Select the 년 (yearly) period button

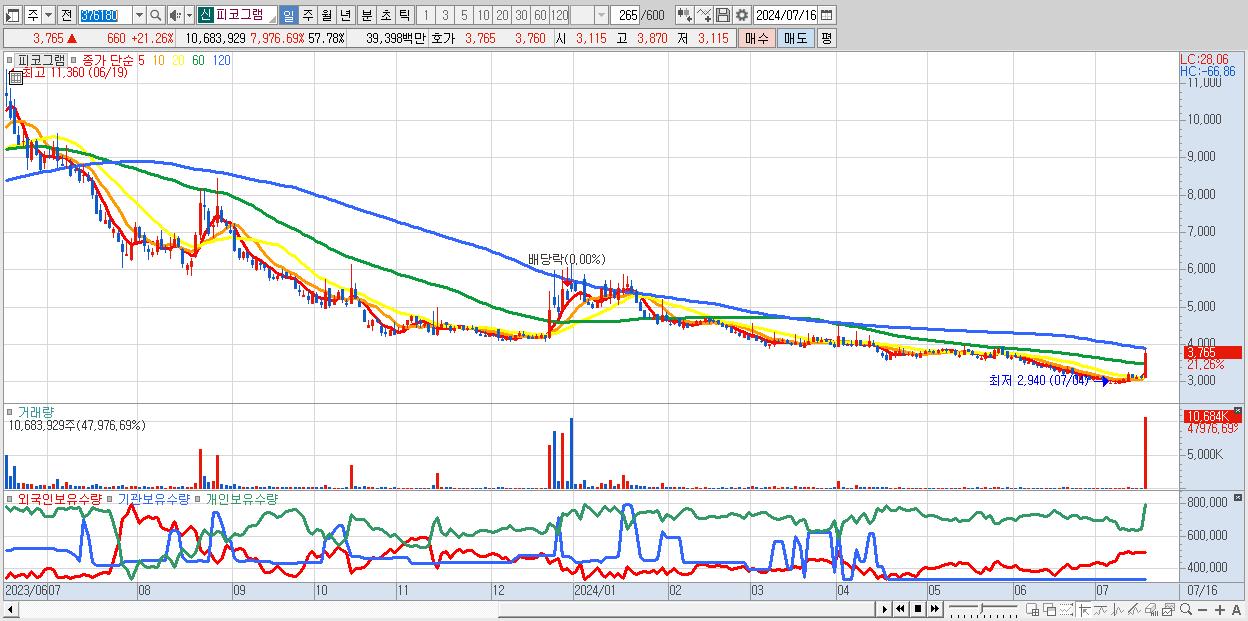[345, 15]
